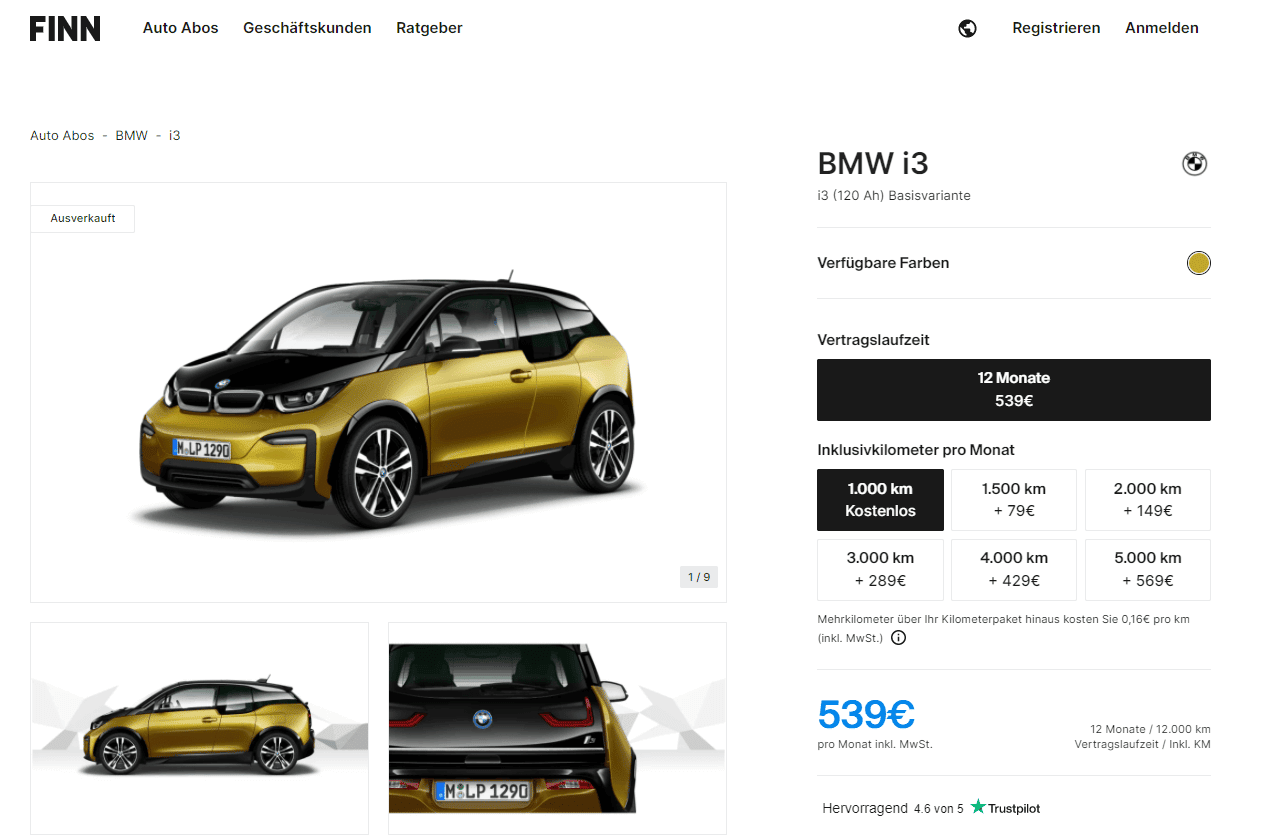The width and height of the screenshot is (1280, 836).
Task: Choose the 1.500 km + 79€ option
Action: pos(1014,500)
